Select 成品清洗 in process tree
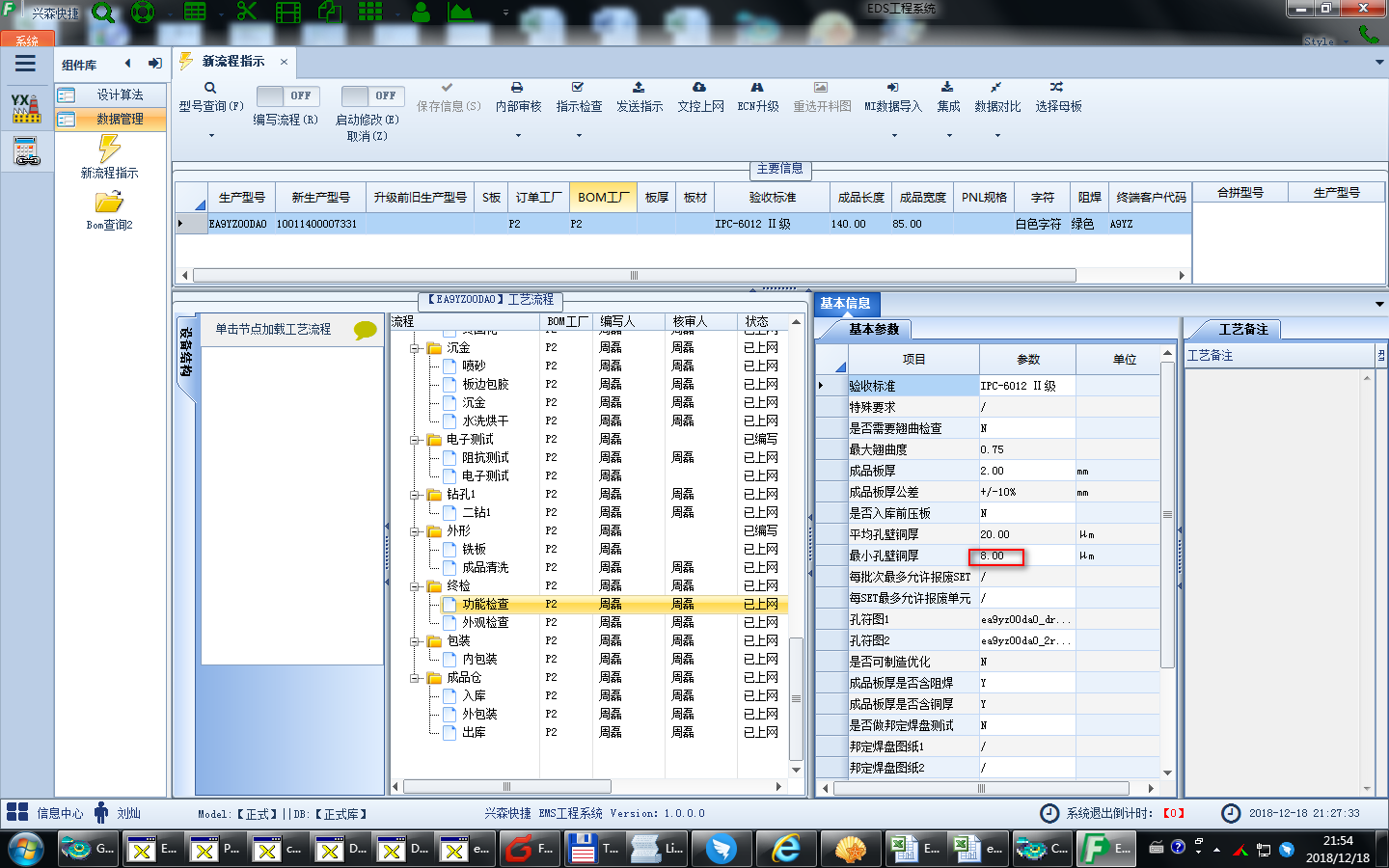The width and height of the screenshot is (1389, 868). pos(485,568)
